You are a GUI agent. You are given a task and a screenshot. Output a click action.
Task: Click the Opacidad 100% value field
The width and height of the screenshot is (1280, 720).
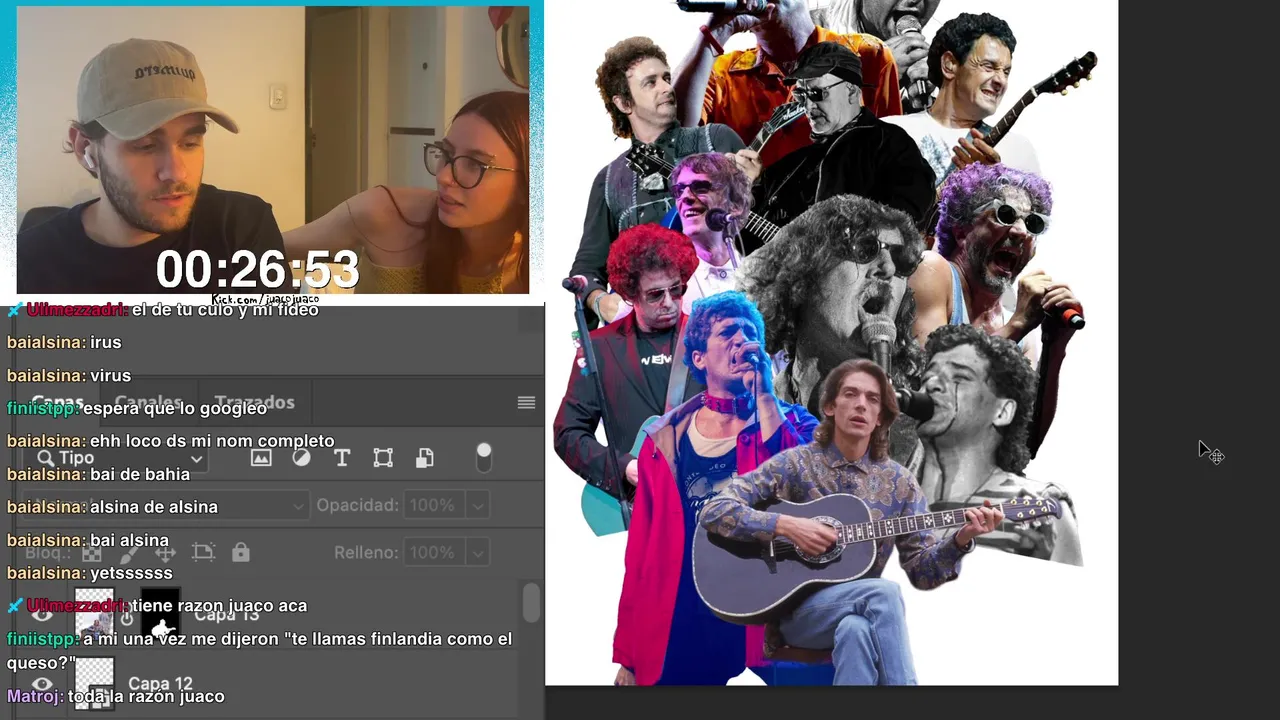[434, 506]
